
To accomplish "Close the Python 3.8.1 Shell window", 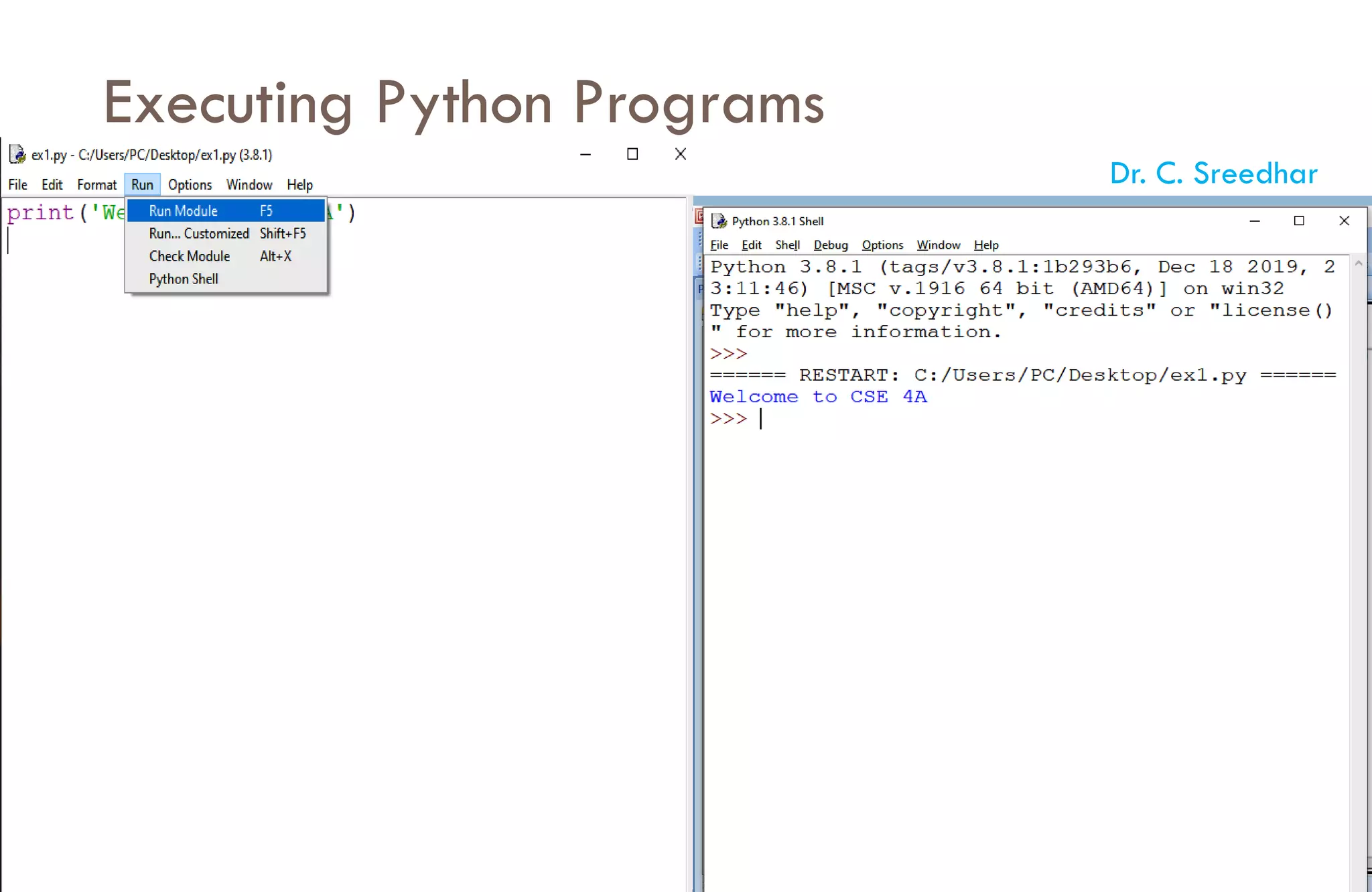I will tap(1344, 221).
